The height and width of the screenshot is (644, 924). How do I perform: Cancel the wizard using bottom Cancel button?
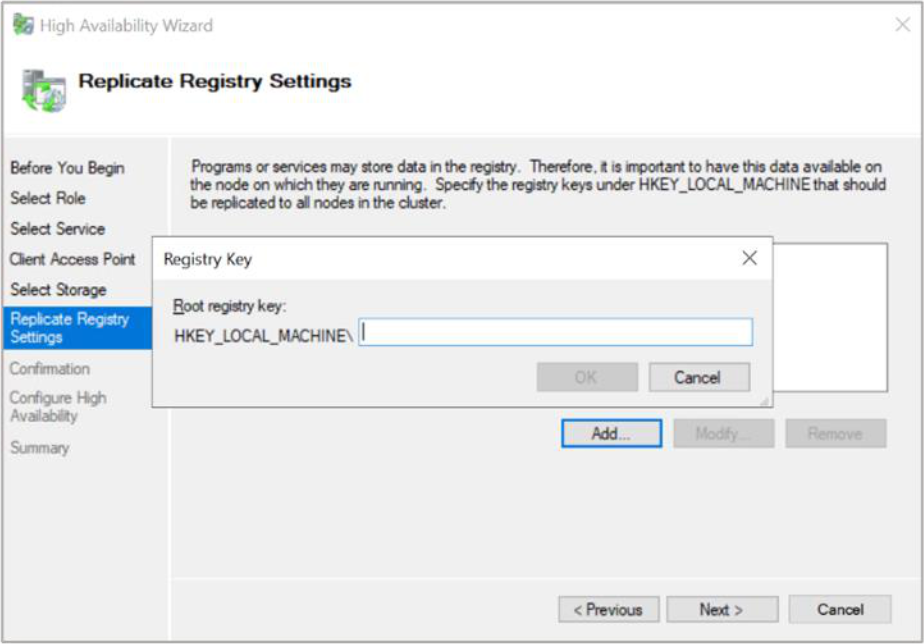[839, 609]
